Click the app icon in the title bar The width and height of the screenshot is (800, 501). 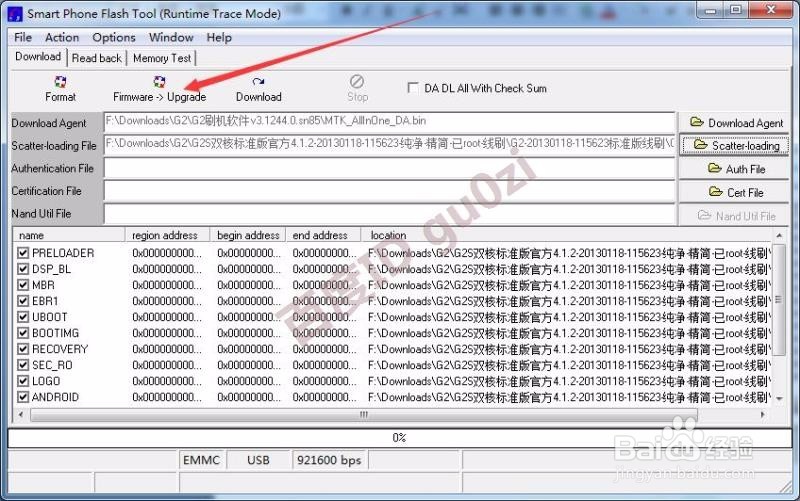click(x=15, y=14)
